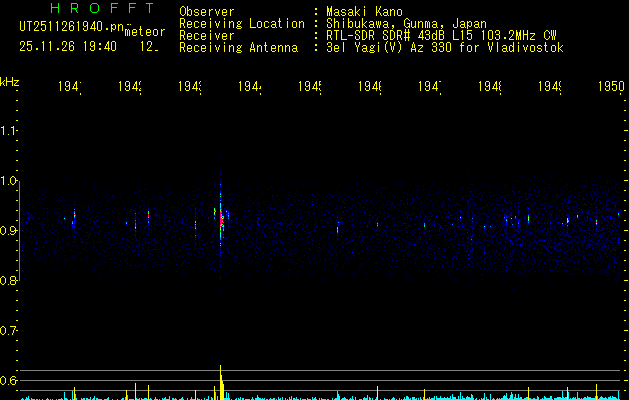Click the 0.6 frequency axis label
The image size is (629, 400).
tap(10, 380)
